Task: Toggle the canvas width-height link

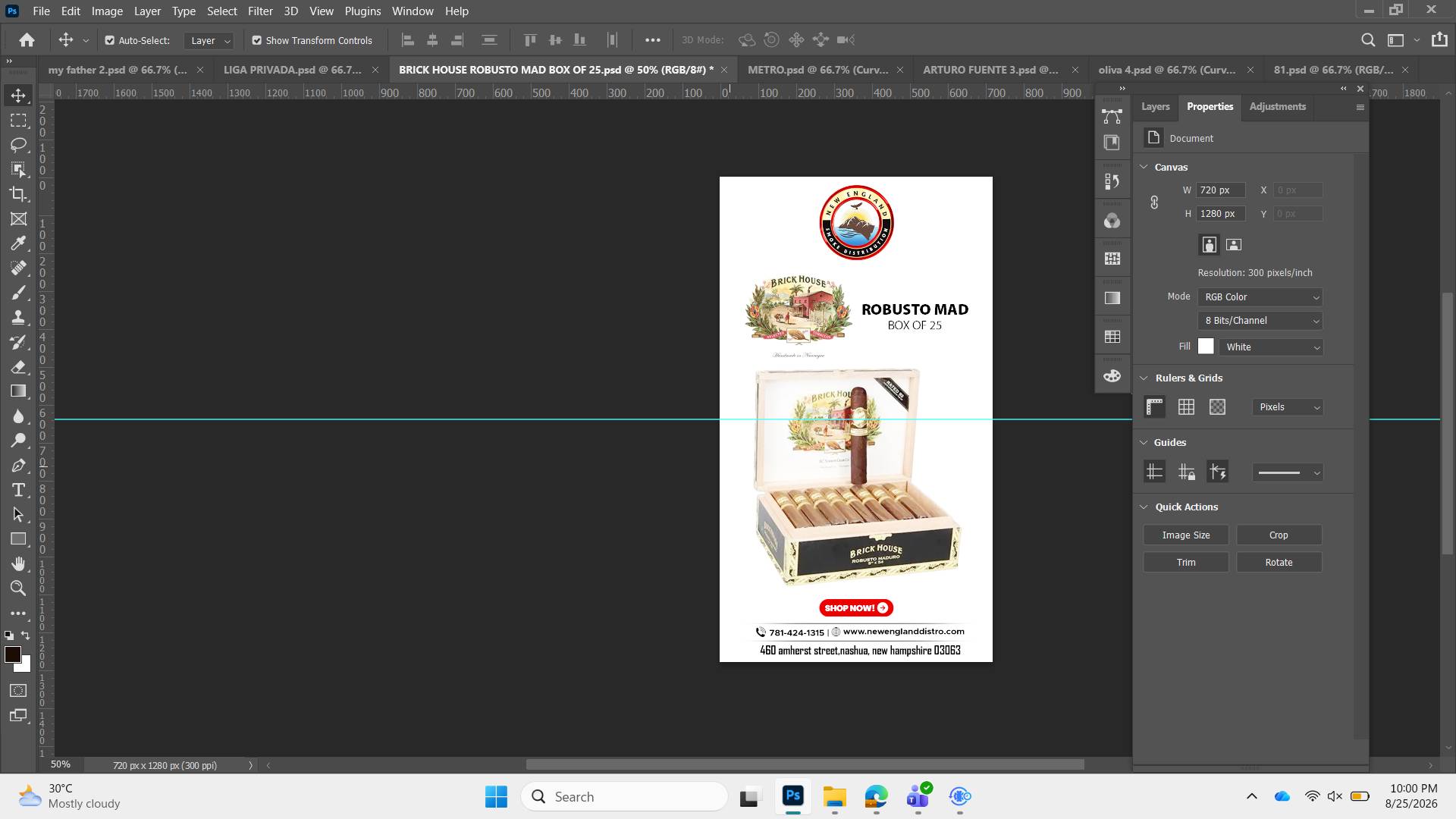Action: pyautogui.click(x=1154, y=202)
